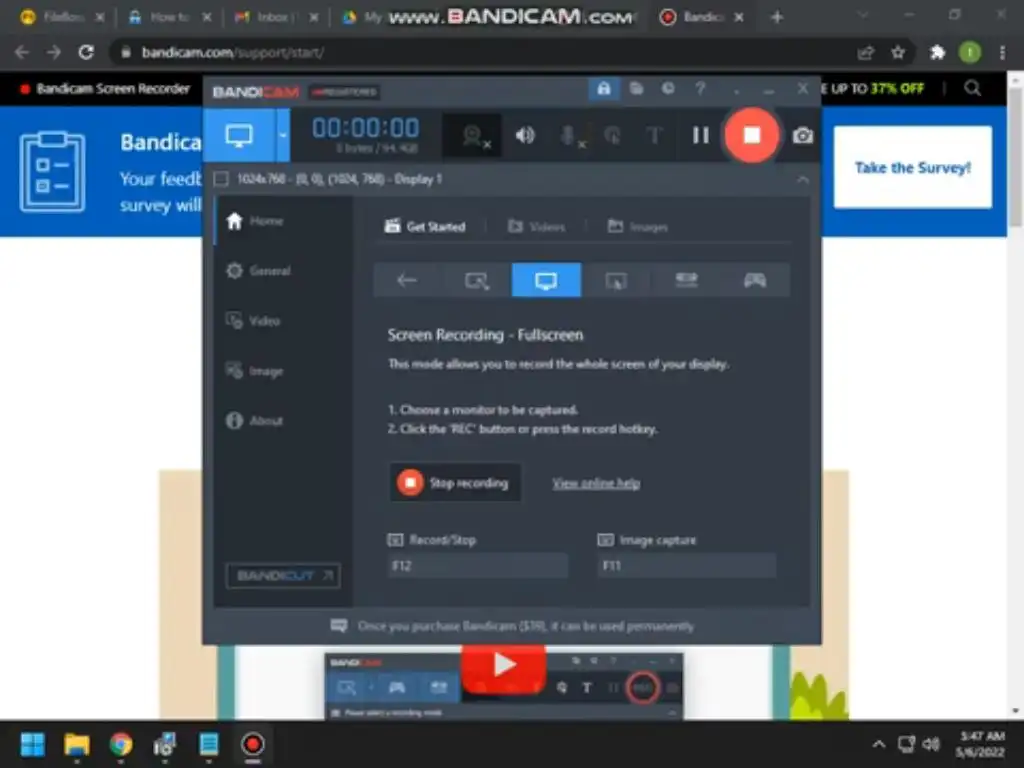This screenshot has height=768, width=1024.
Task: Click the lock icon in Bandicam title bar
Action: click(x=603, y=89)
